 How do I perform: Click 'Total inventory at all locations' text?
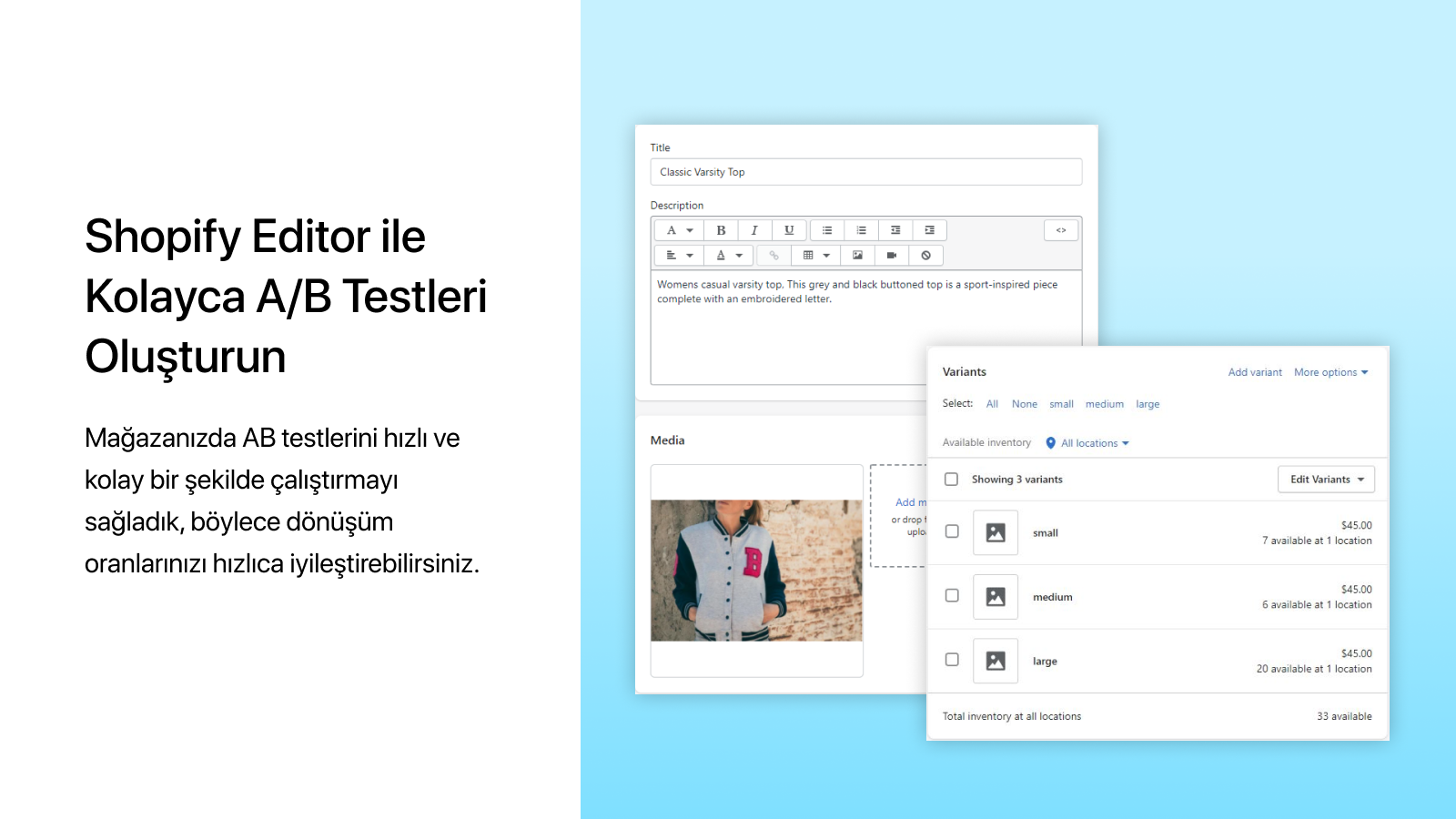[1012, 716]
